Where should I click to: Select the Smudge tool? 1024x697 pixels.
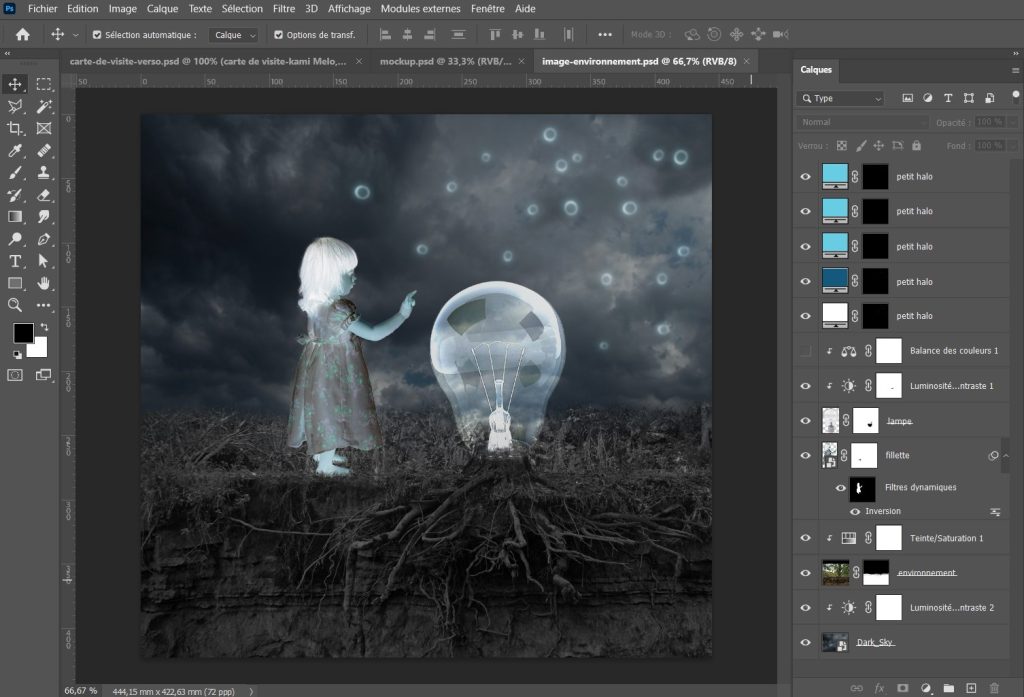click(44, 216)
